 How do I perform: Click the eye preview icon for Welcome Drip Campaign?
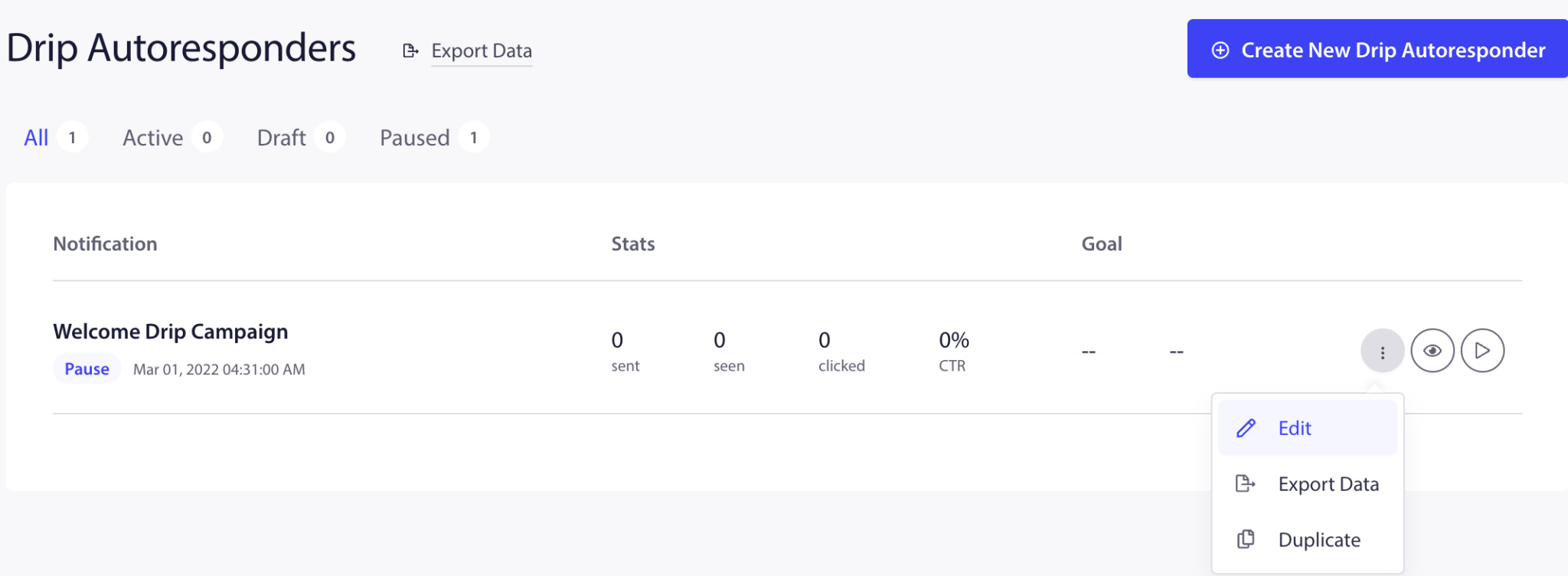(x=1432, y=350)
